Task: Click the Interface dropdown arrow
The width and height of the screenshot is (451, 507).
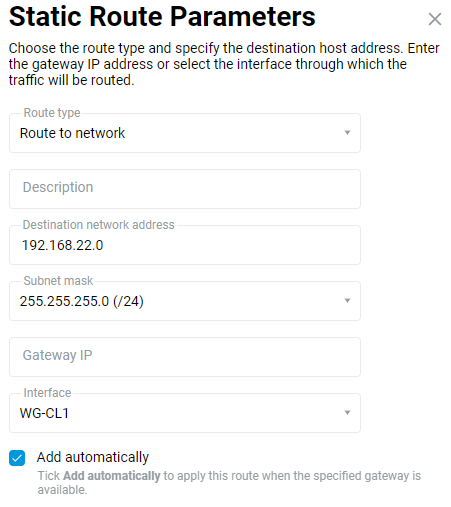Action: [347, 413]
